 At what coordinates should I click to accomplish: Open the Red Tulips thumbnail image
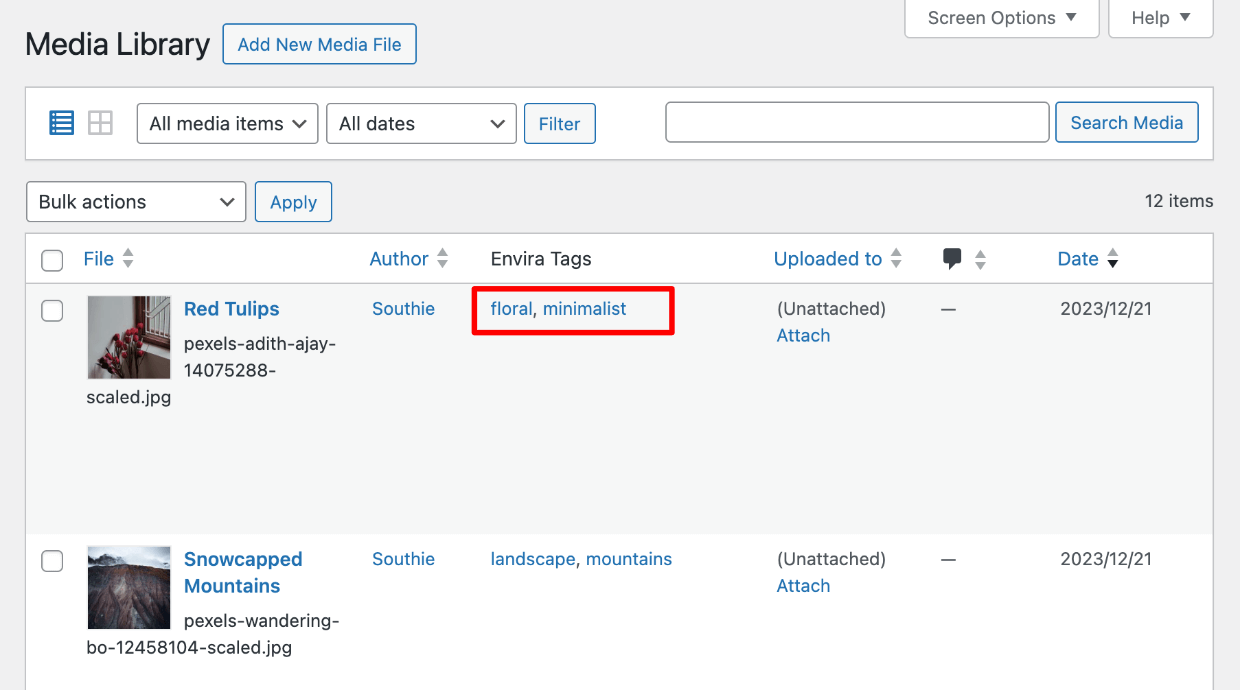click(129, 337)
